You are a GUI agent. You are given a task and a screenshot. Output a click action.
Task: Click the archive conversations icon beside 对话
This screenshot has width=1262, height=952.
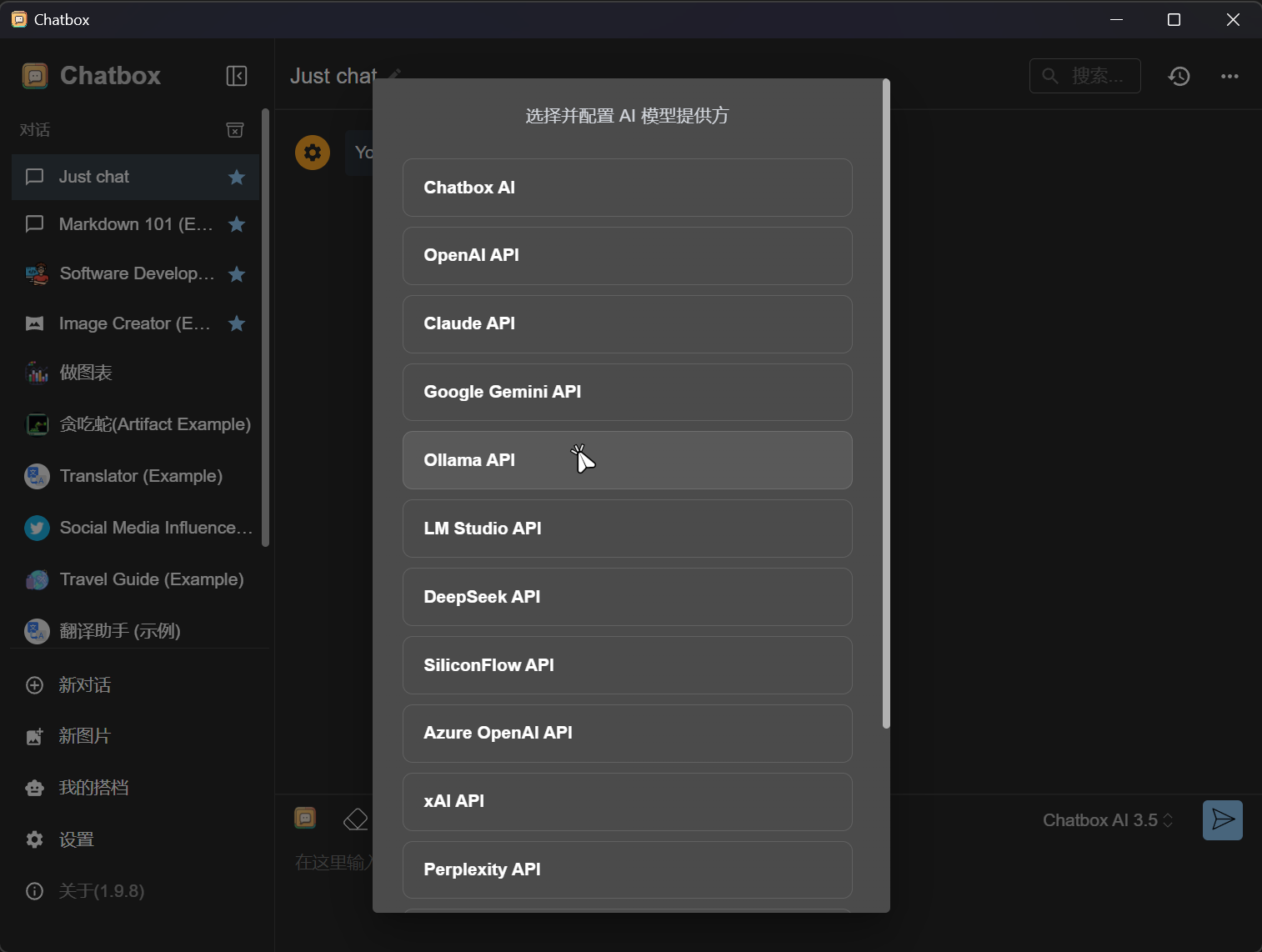[x=235, y=130]
